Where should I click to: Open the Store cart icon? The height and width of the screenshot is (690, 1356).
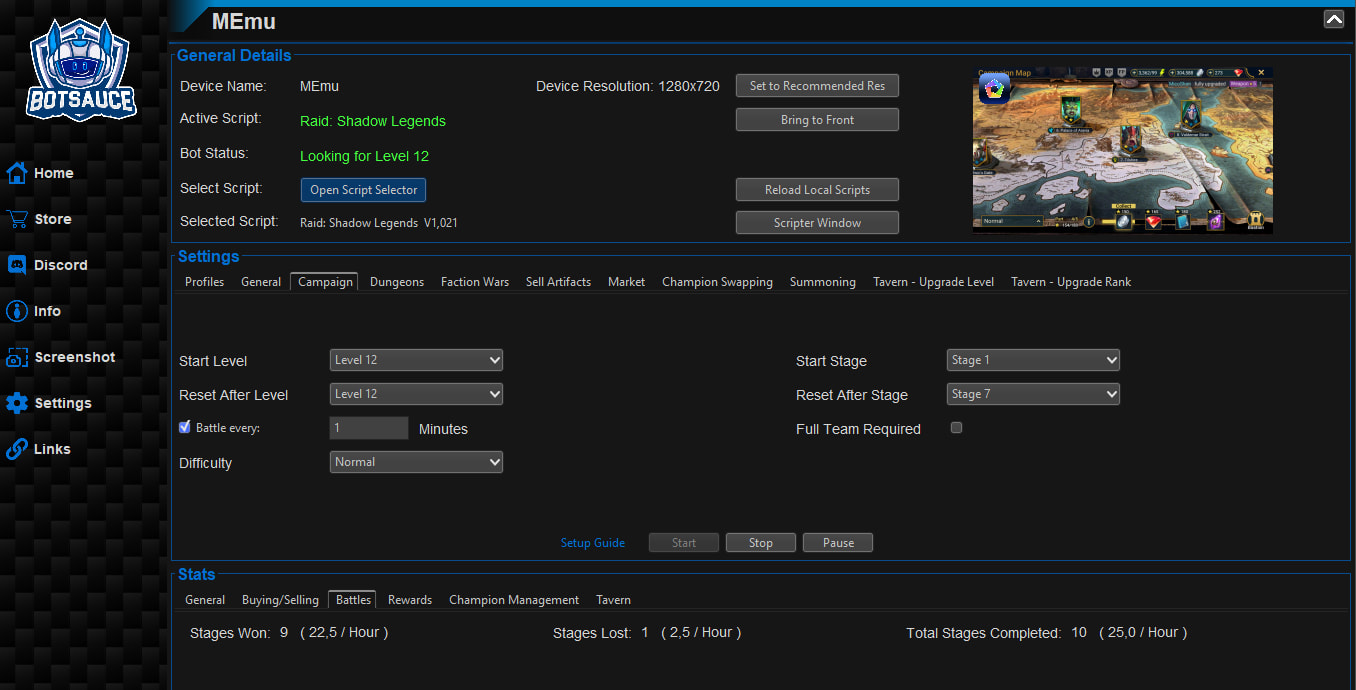tap(16, 219)
